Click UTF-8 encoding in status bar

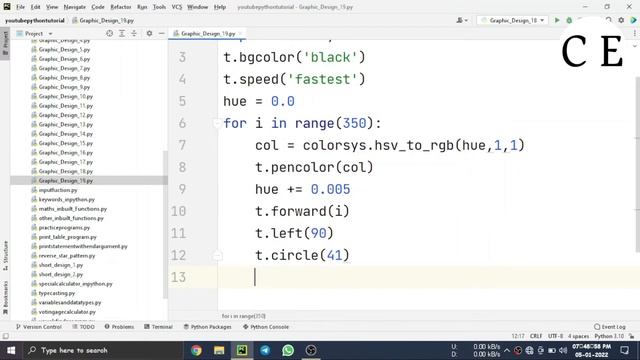pos(556,336)
